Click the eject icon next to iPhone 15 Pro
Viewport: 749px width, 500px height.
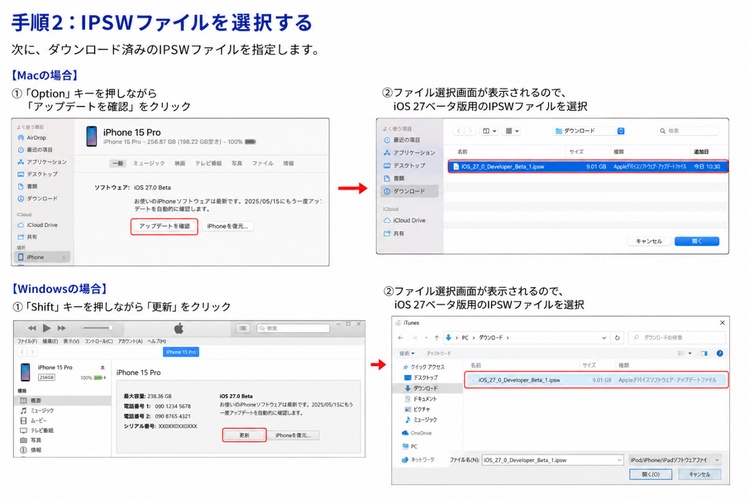103,367
